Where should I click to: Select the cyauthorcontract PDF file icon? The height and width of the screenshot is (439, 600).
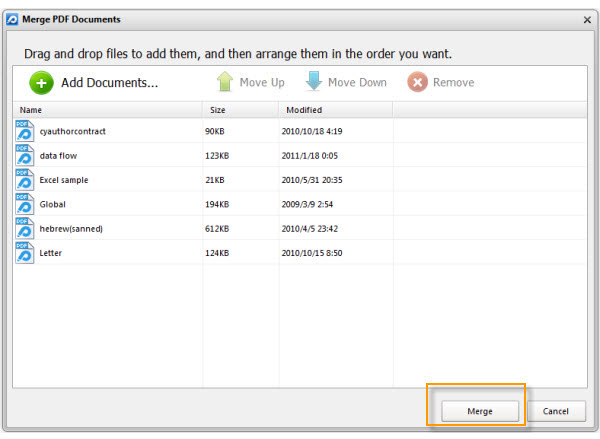tap(24, 131)
